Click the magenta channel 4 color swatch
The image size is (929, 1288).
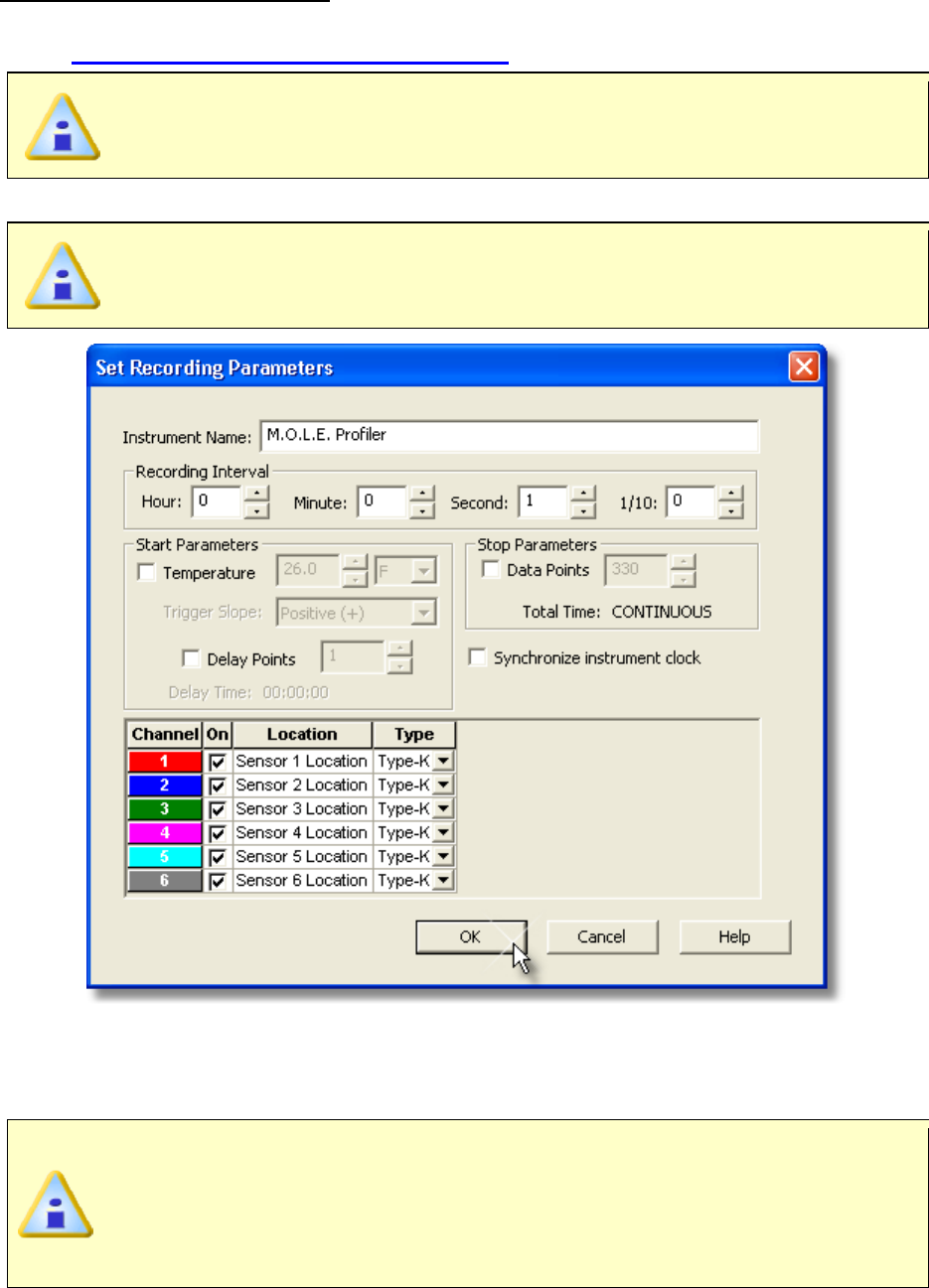tap(165, 833)
